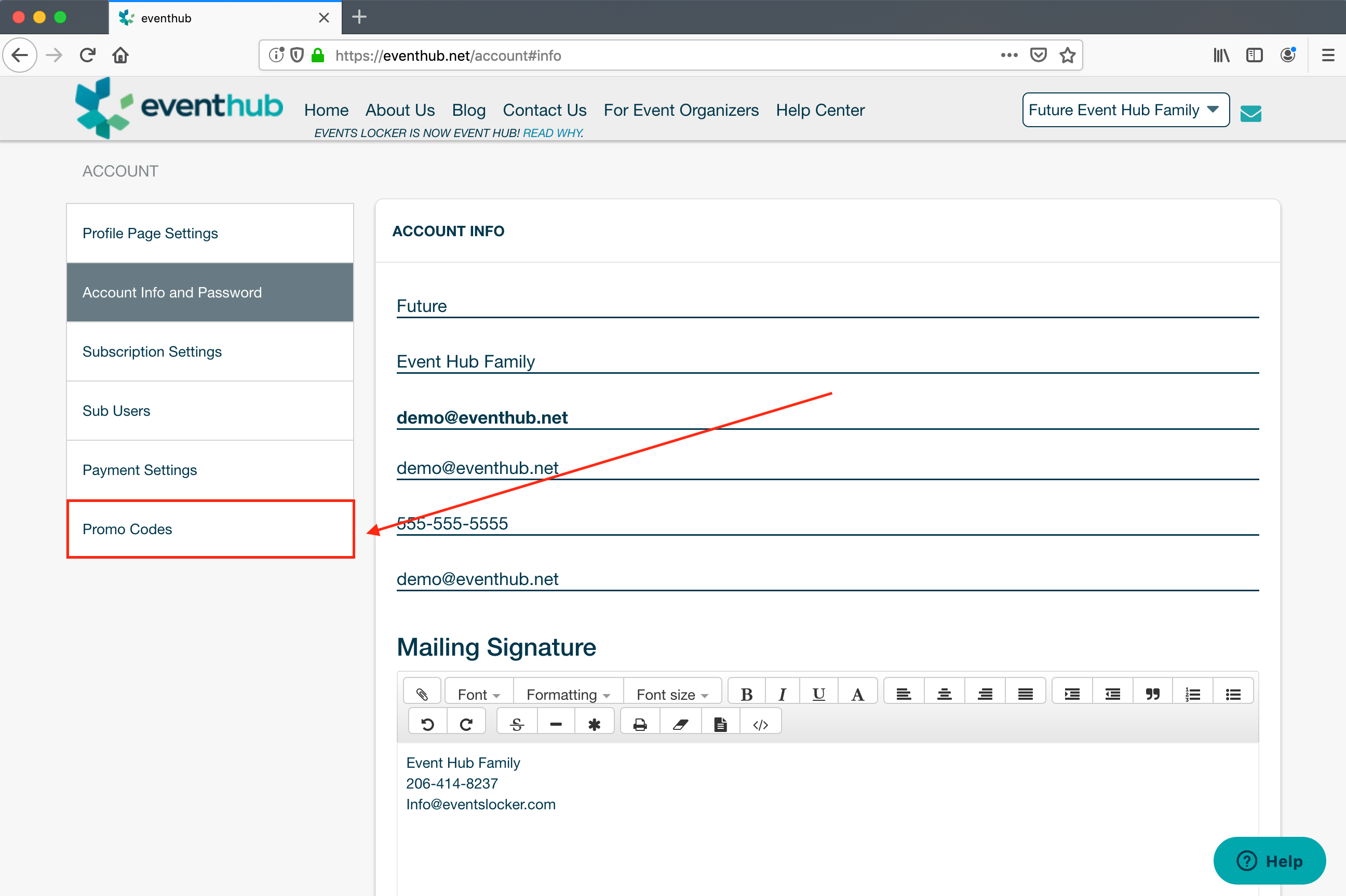
Task: Select Subscription Settings in sidebar
Action: [152, 351]
